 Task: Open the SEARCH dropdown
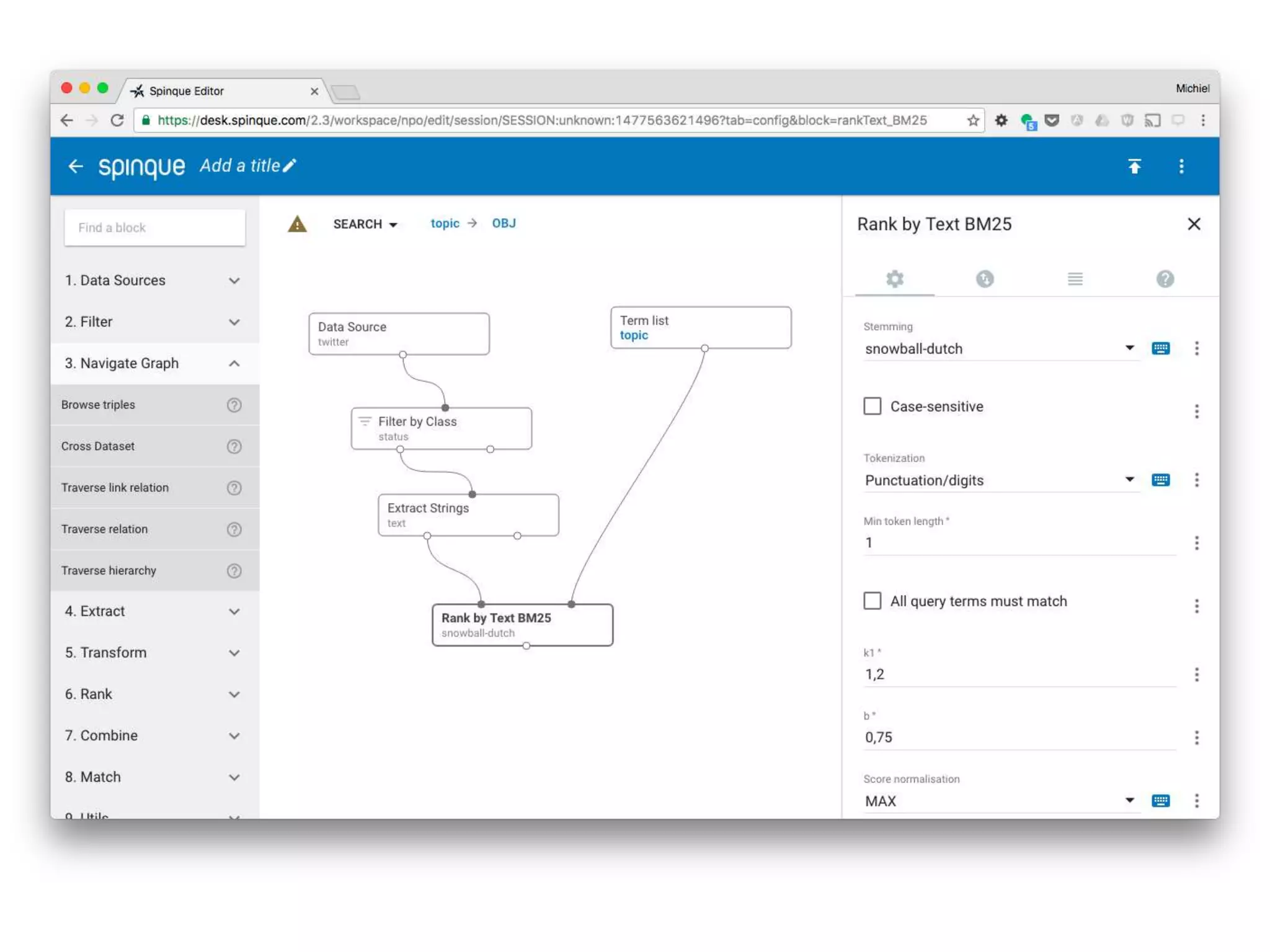pos(365,224)
